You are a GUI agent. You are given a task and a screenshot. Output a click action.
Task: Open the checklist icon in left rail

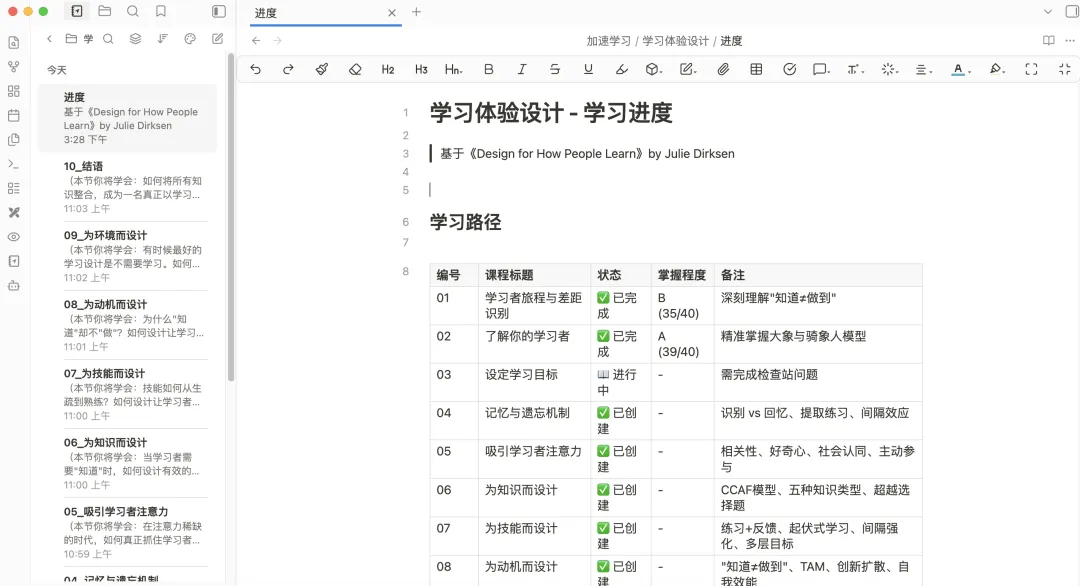pos(14,188)
